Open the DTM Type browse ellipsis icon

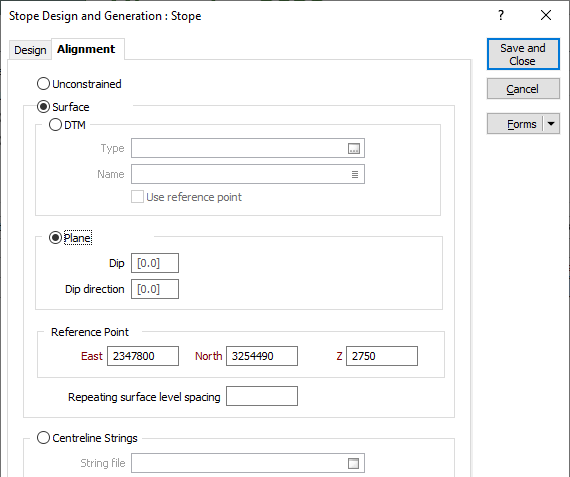(354, 148)
